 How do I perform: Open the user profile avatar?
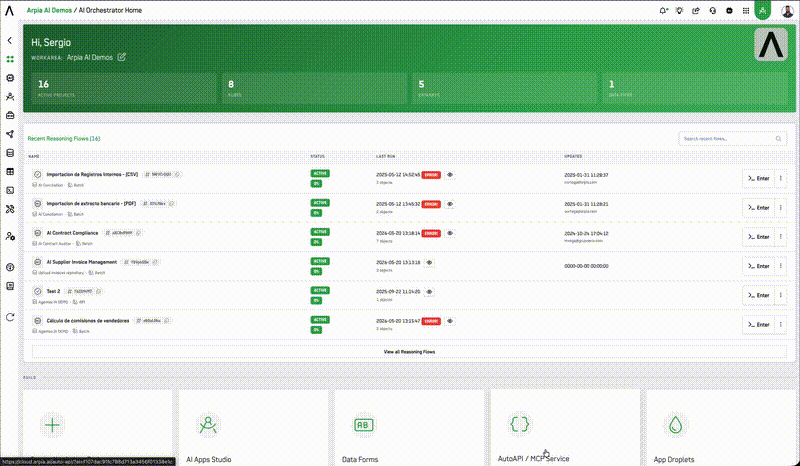(787, 11)
